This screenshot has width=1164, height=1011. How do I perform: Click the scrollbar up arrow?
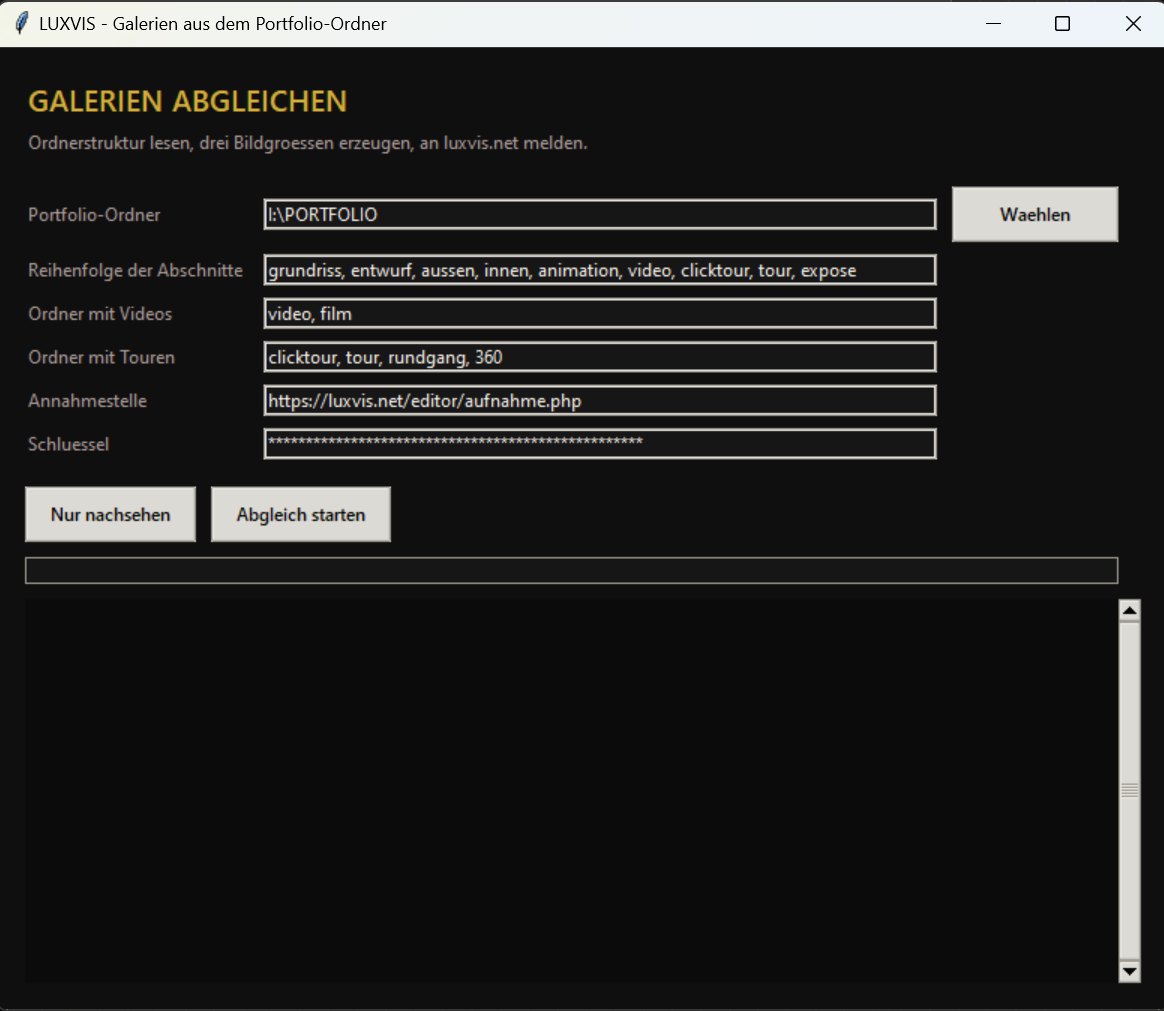[1129, 610]
